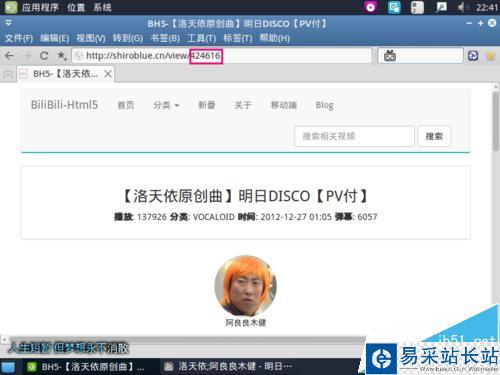
Task: Open the 应用程序 panel menu
Action: point(40,7)
